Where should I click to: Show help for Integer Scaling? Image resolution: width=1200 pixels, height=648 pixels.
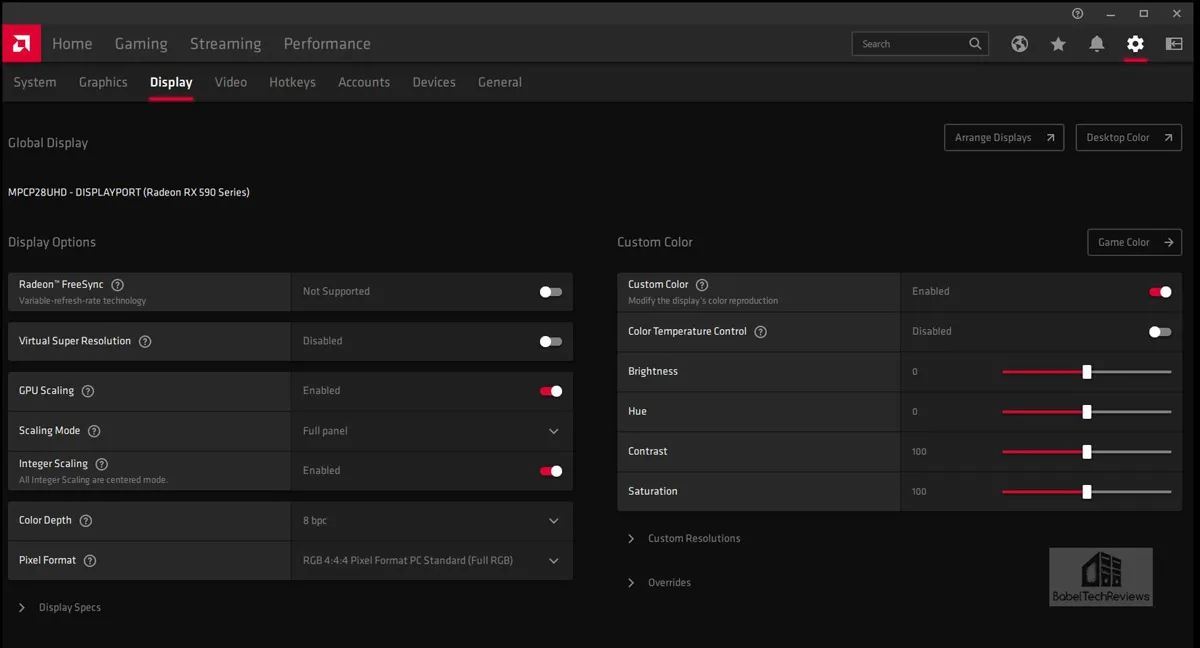pyautogui.click(x=102, y=464)
